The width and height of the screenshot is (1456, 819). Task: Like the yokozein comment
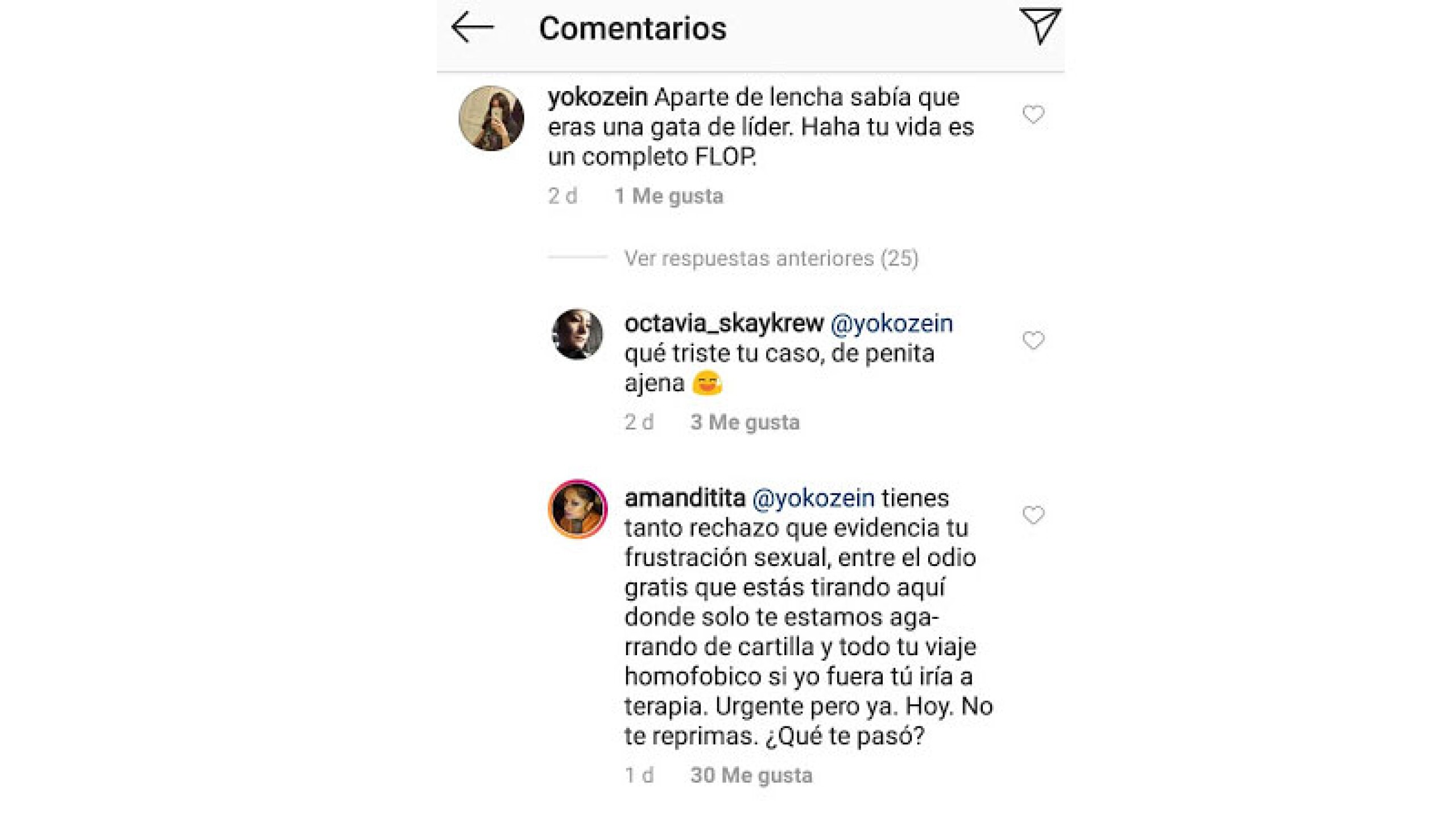pos(1033,114)
